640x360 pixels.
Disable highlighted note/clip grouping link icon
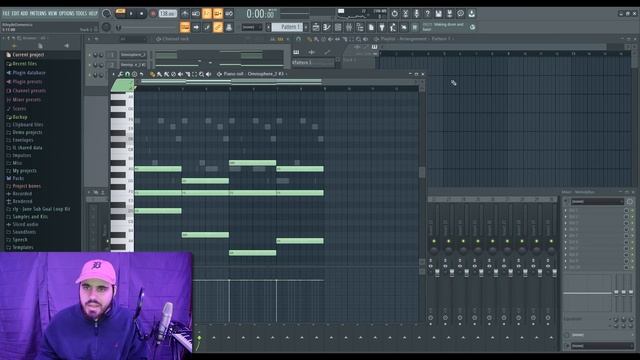pos(218,27)
